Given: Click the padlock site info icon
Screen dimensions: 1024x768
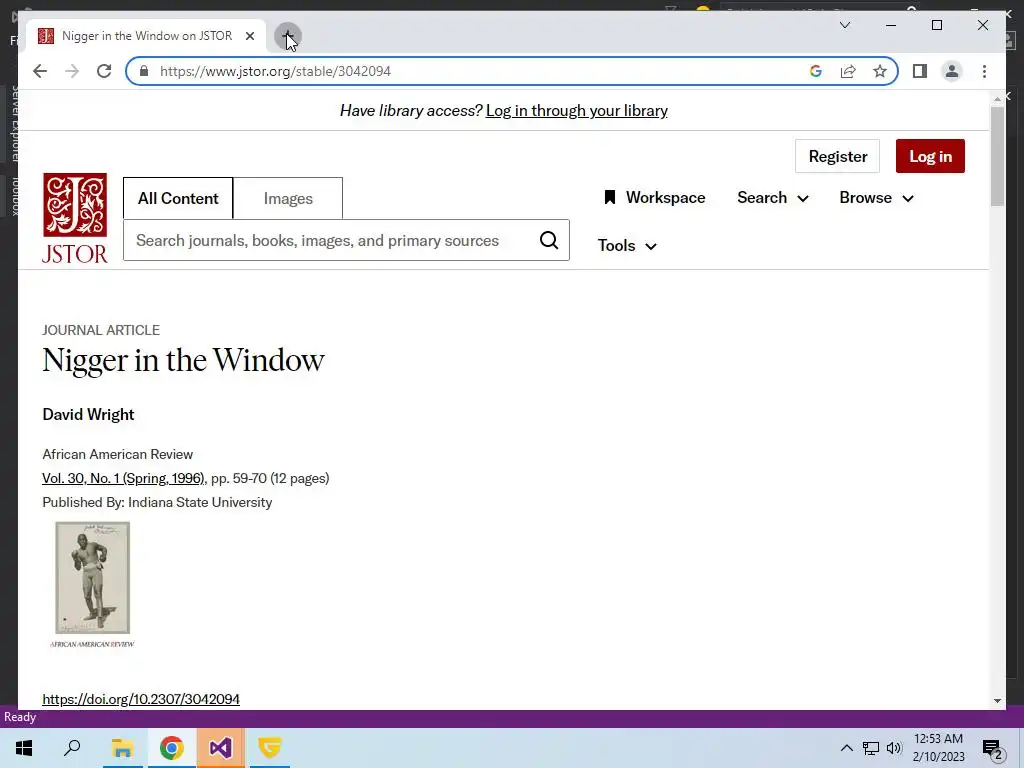Looking at the screenshot, I should coord(144,71).
